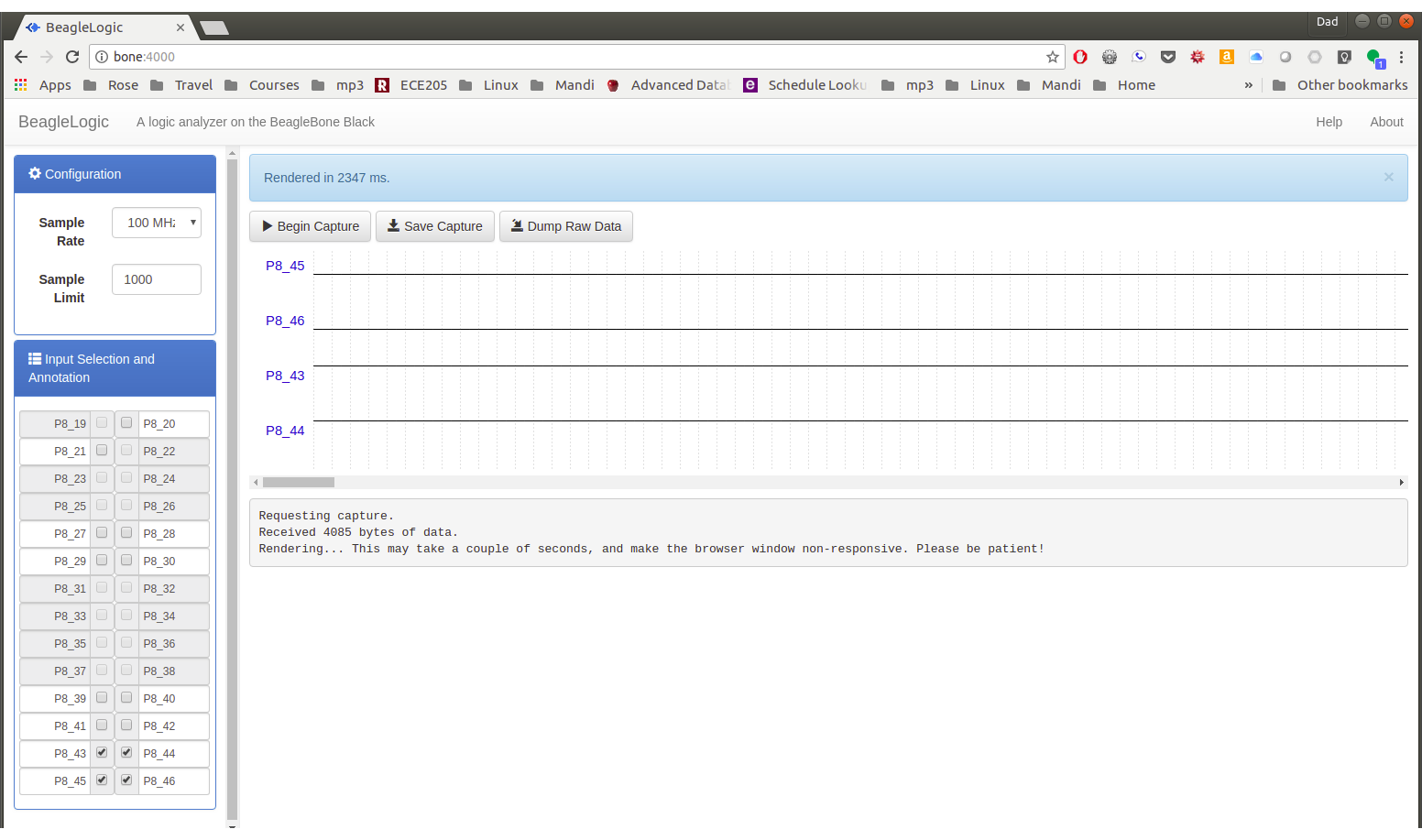Enable the P8_40 input checkbox
The width and height of the screenshot is (1422, 840).
pyautogui.click(x=126, y=698)
